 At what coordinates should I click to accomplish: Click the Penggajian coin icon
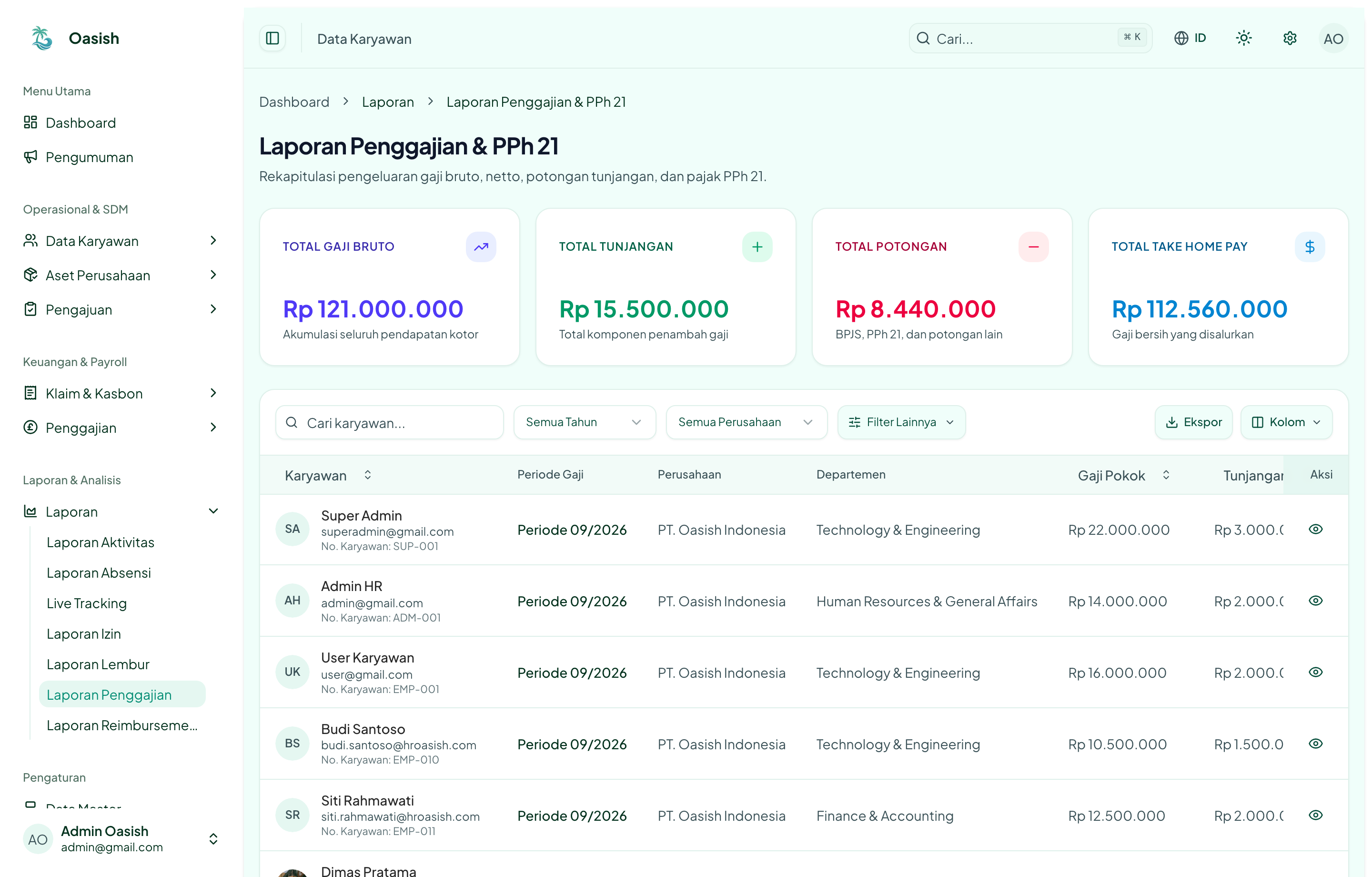pos(30,427)
